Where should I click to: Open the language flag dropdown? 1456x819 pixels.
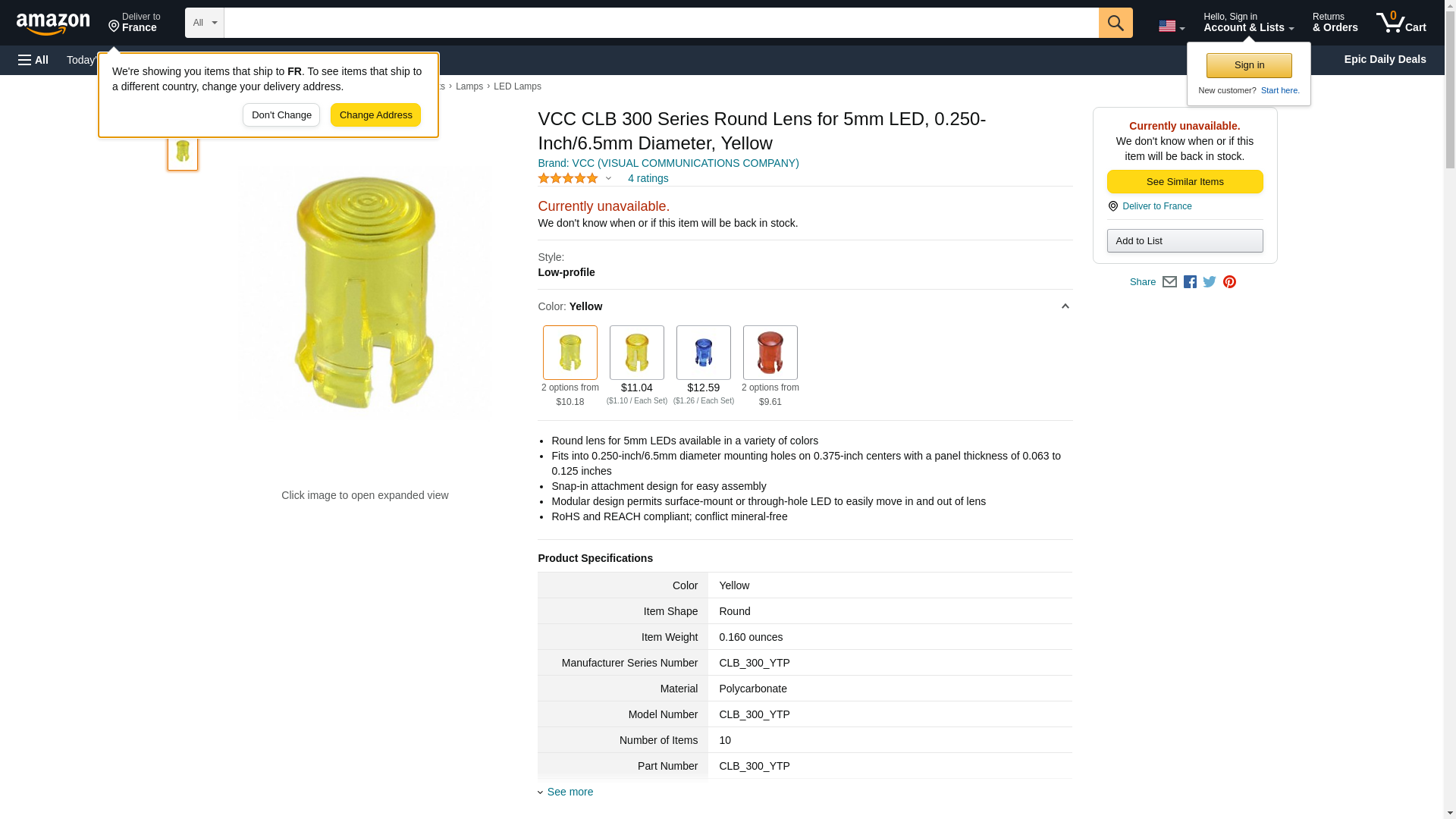[1171, 27]
